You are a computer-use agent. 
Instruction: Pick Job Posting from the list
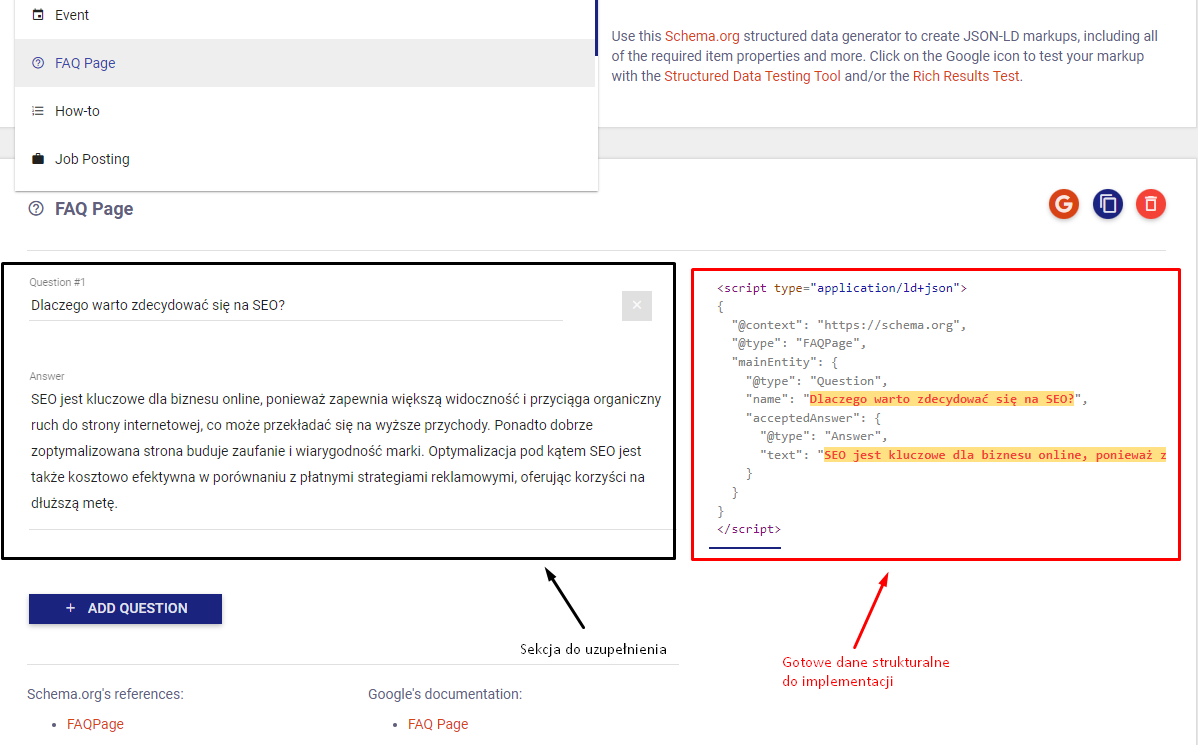305,159
